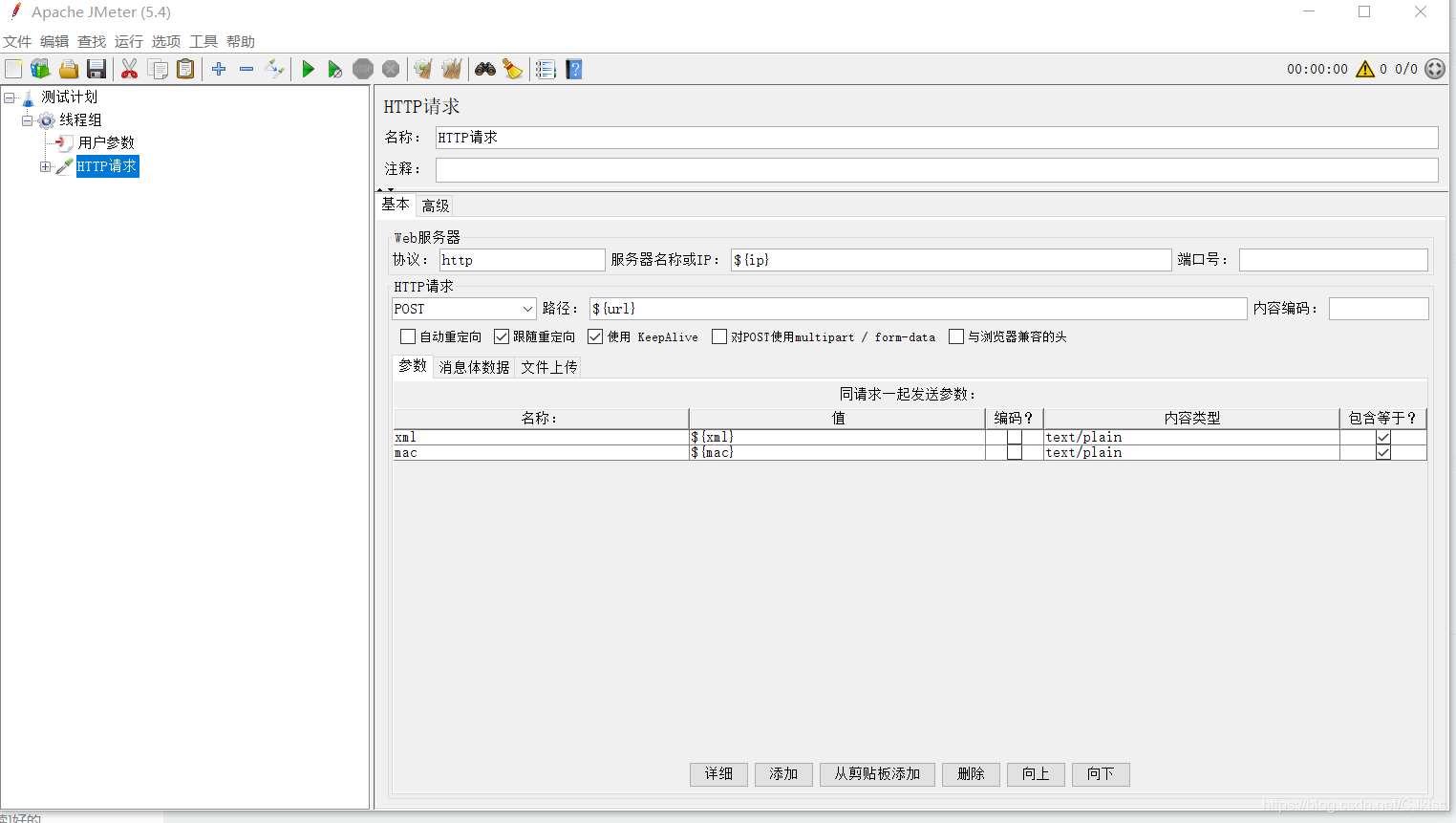Switch to the 消息体数据 tab
Viewport: 1456px width, 823px height.
[474, 367]
